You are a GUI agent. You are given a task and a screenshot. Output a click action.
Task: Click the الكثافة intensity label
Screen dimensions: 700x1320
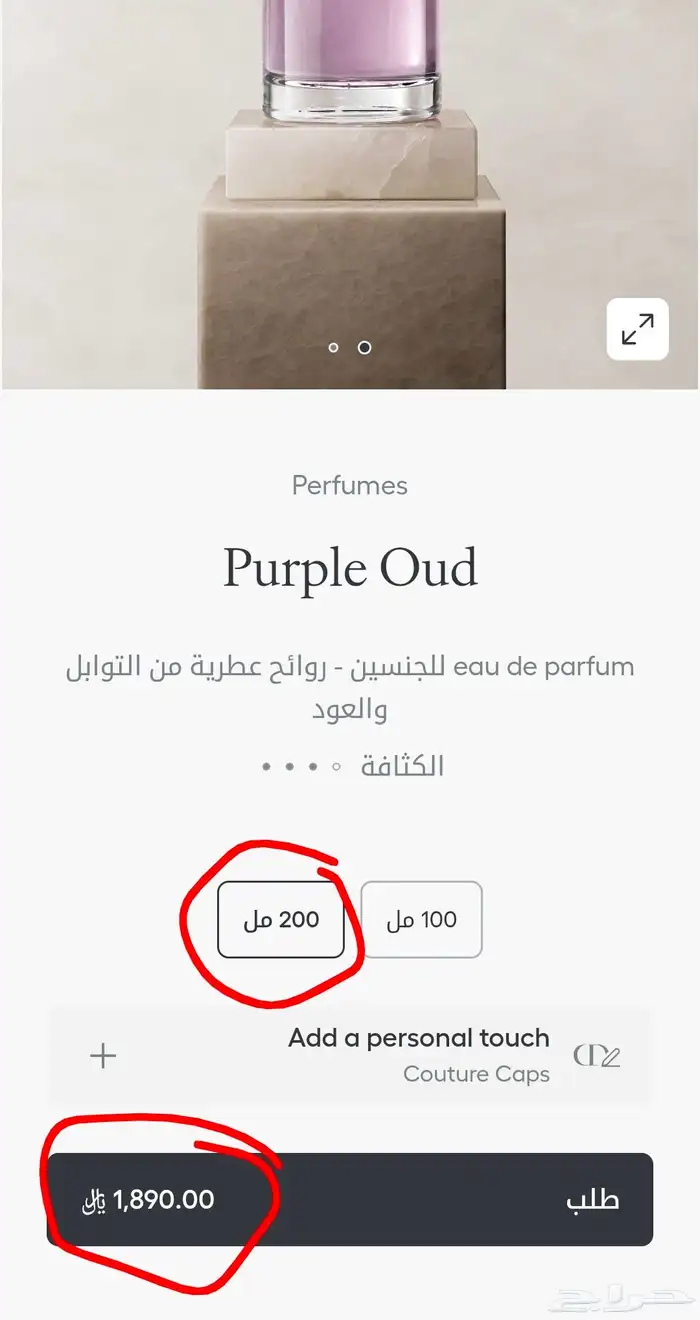(402, 767)
